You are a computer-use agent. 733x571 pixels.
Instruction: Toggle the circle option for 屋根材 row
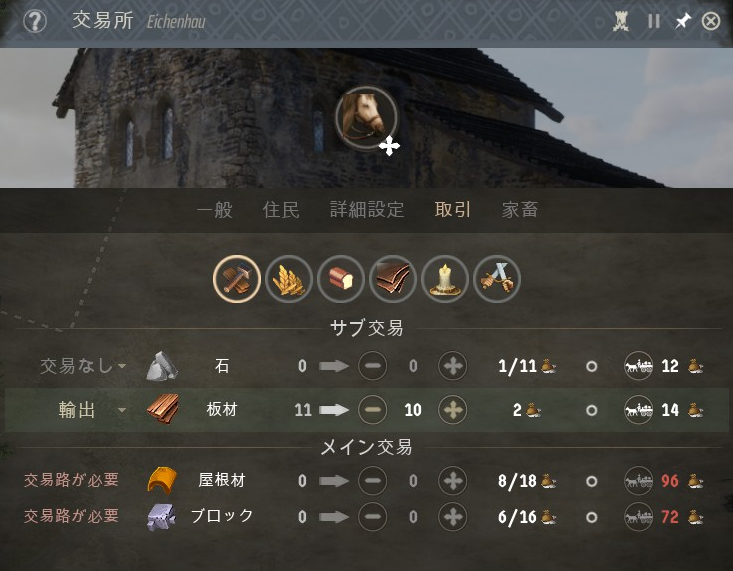tap(591, 481)
